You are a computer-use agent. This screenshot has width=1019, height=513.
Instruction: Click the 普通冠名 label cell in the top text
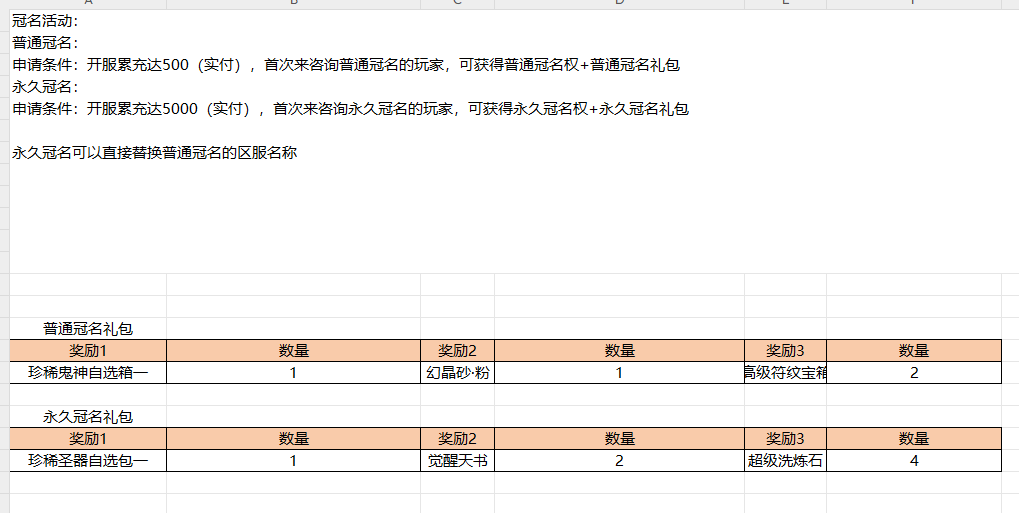tap(46, 43)
